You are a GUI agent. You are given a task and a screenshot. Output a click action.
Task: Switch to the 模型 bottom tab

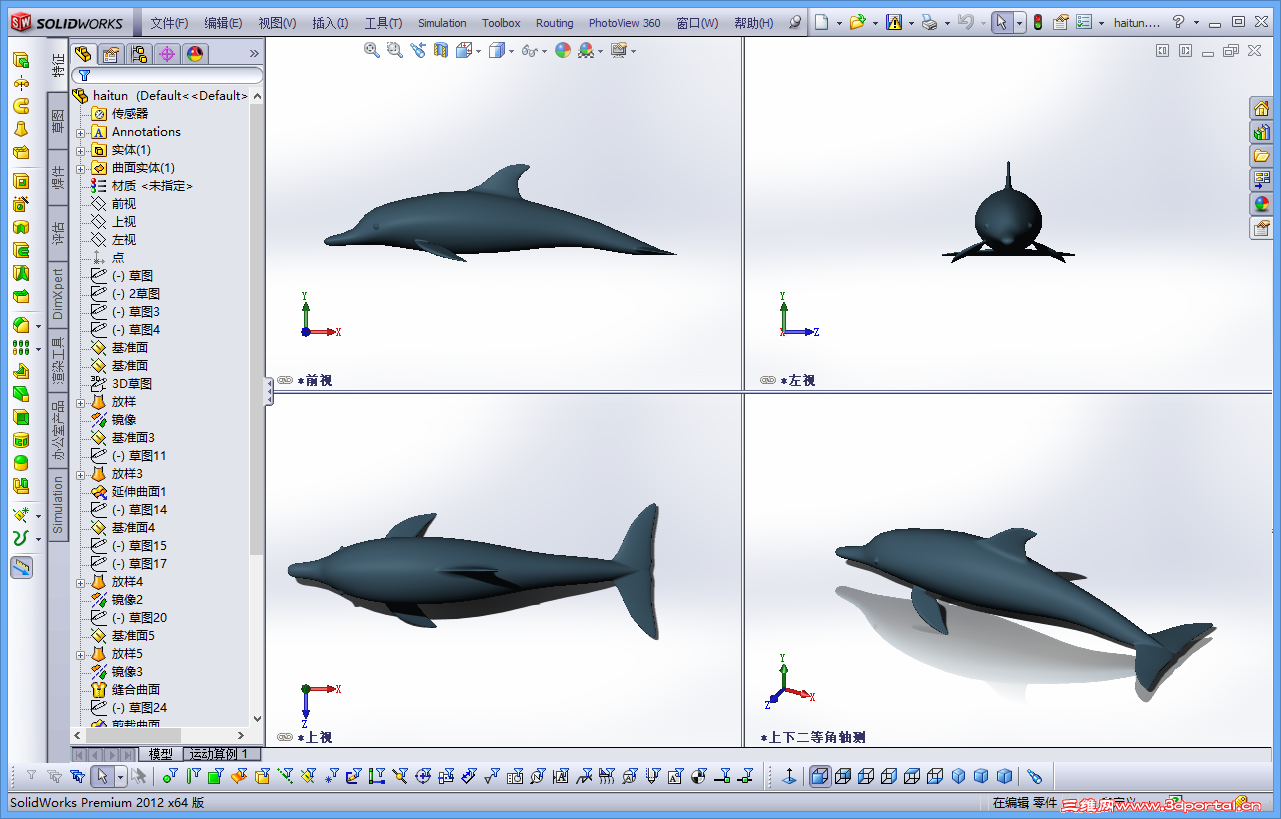(x=160, y=754)
